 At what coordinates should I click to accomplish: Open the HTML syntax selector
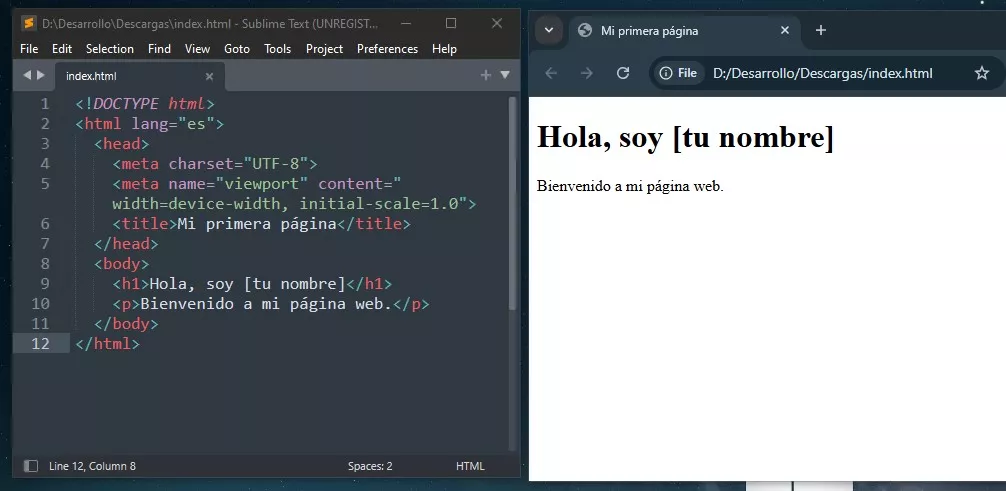click(470, 466)
